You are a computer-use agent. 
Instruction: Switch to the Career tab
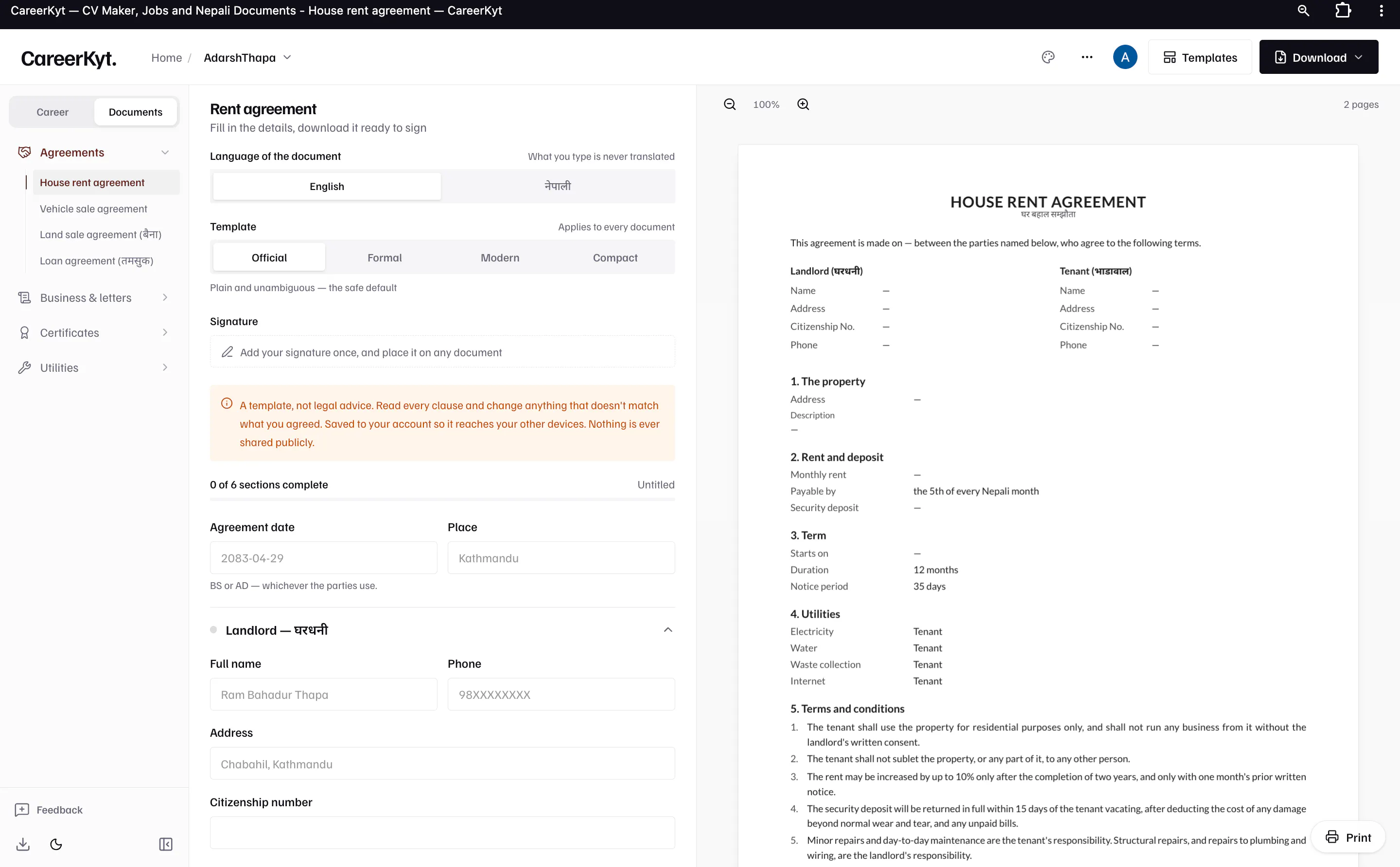pos(52,112)
